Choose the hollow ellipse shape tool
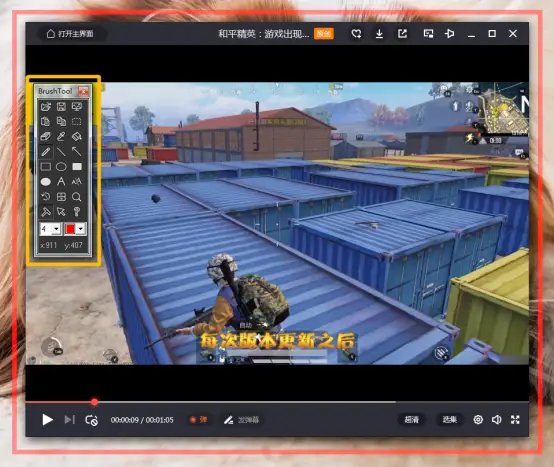Viewport: 554px width, 467px height. tap(61, 166)
